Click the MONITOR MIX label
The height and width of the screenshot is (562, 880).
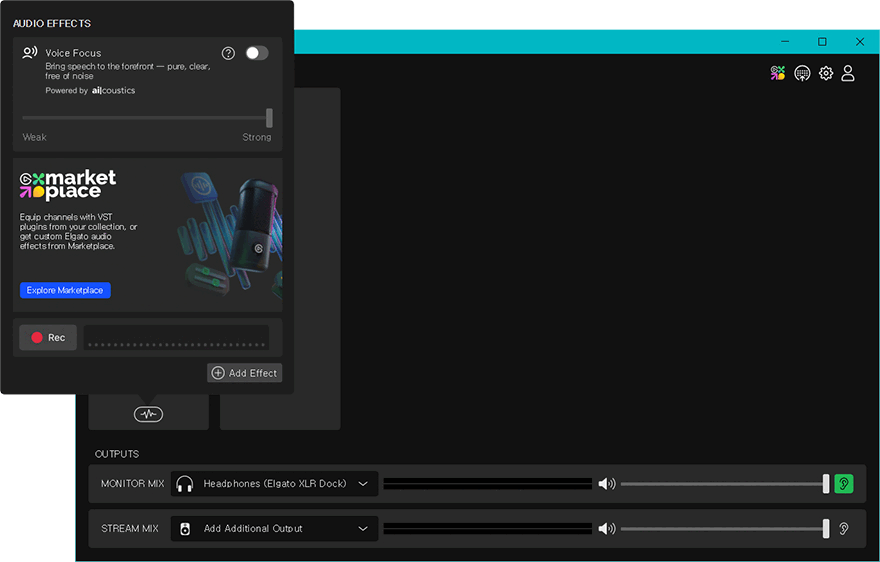[132, 483]
